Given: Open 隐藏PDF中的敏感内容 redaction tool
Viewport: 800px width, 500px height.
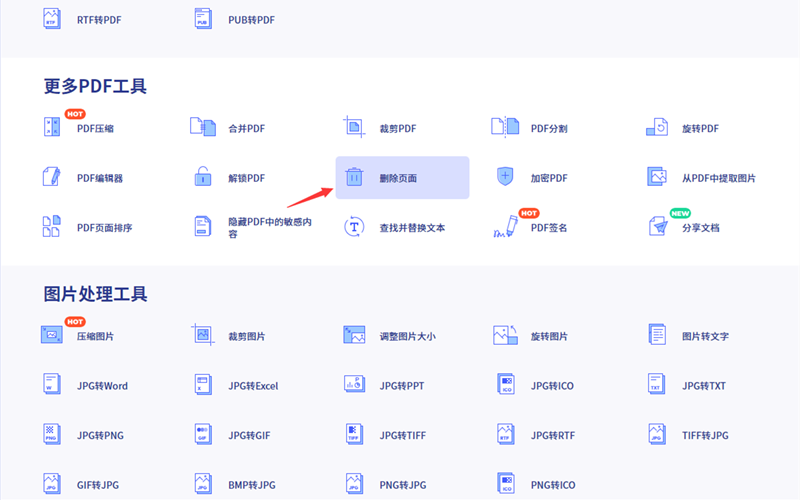Looking at the screenshot, I should [269, 227].
